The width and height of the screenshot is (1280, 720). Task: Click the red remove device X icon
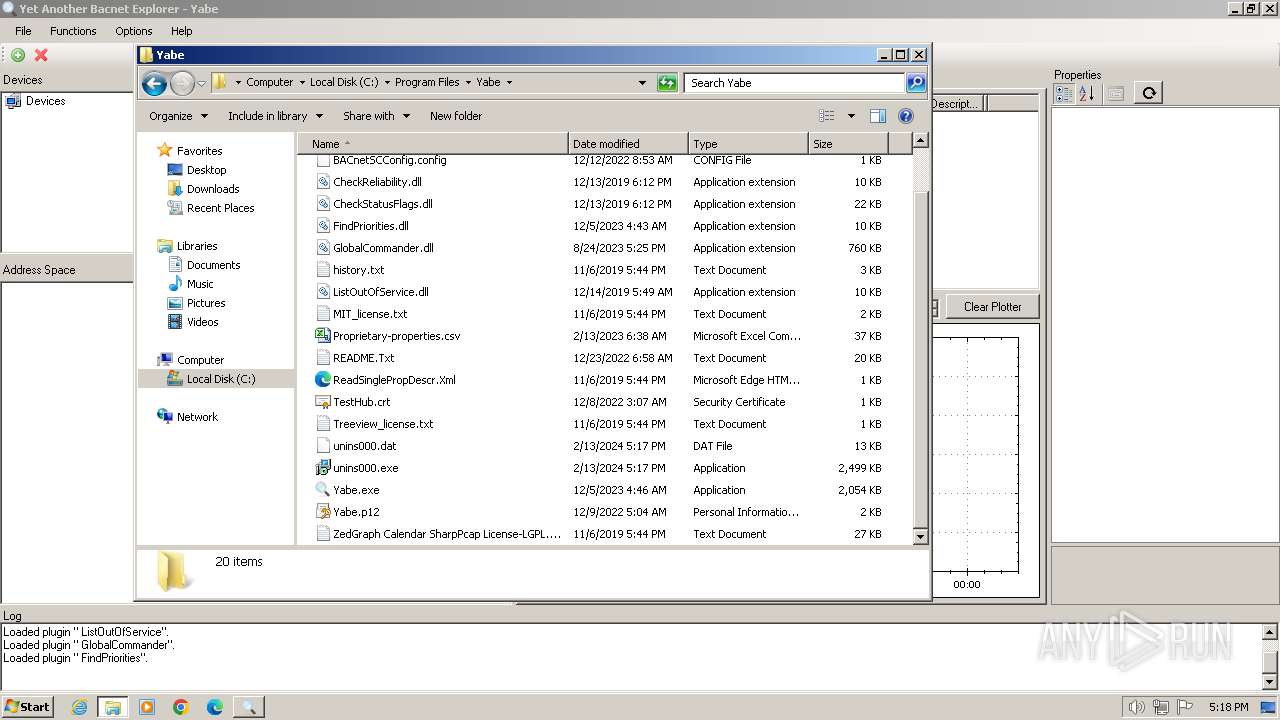point(41,55)
